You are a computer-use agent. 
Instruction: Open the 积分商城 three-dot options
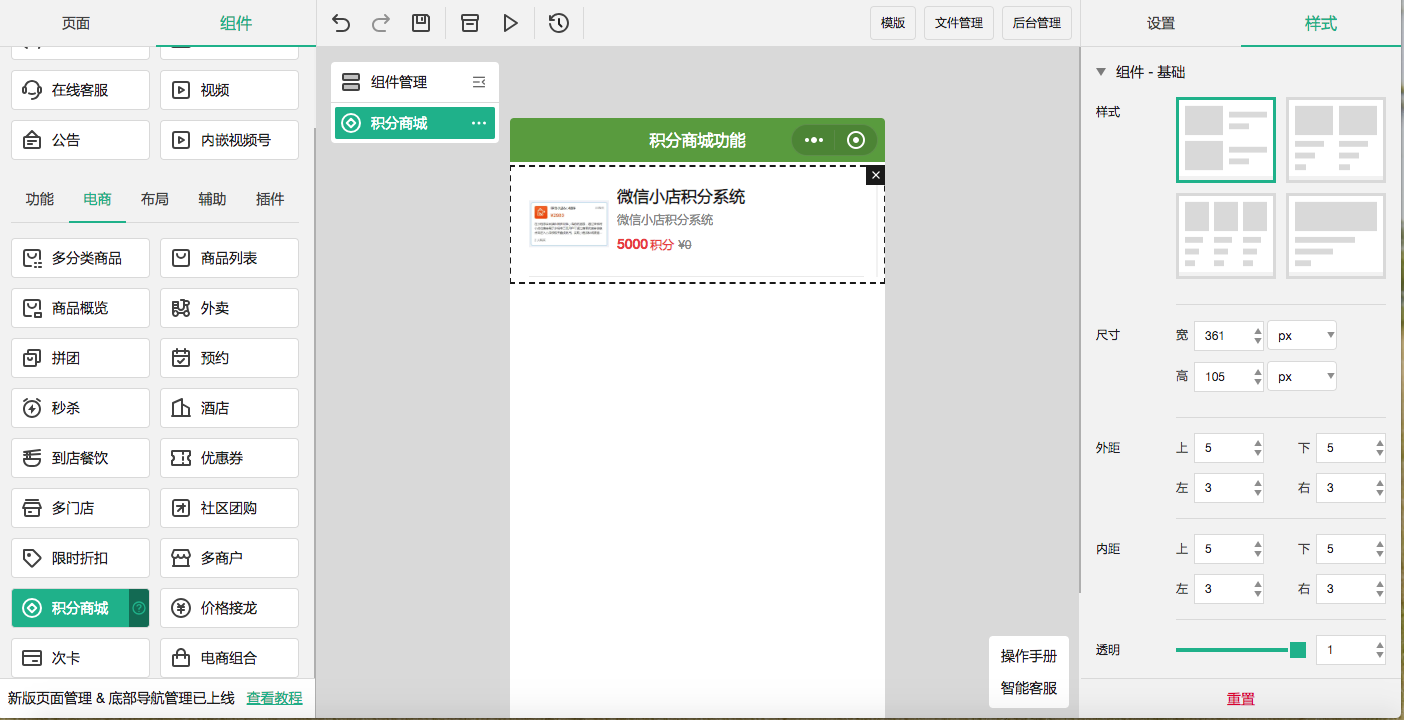click(479, 123)
